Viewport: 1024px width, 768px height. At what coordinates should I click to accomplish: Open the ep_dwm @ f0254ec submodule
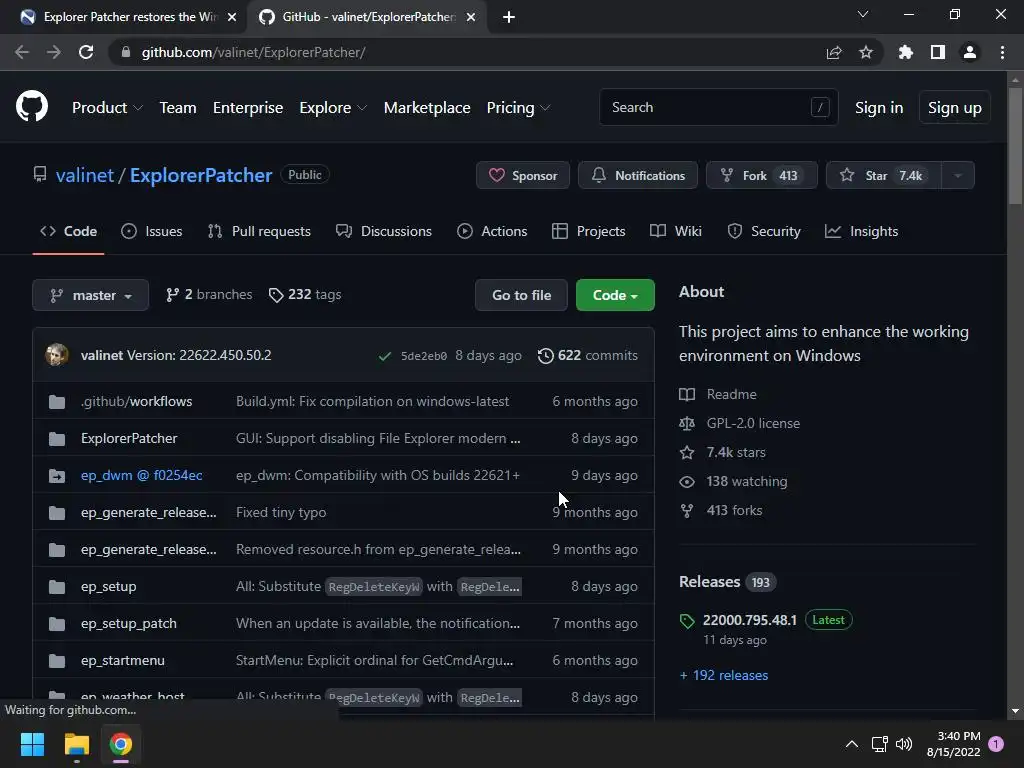click(142, 475)
